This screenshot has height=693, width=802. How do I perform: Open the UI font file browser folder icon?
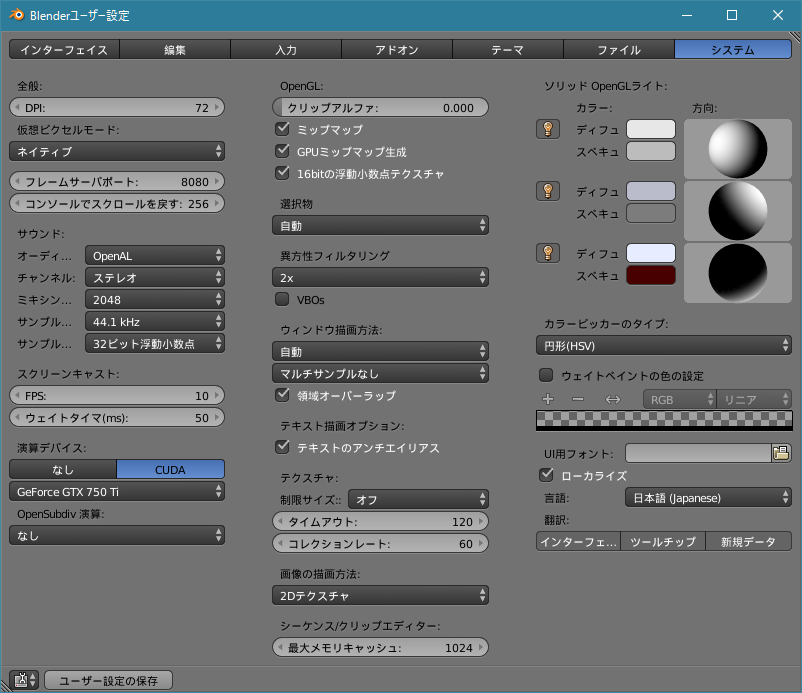pos(781,453)
